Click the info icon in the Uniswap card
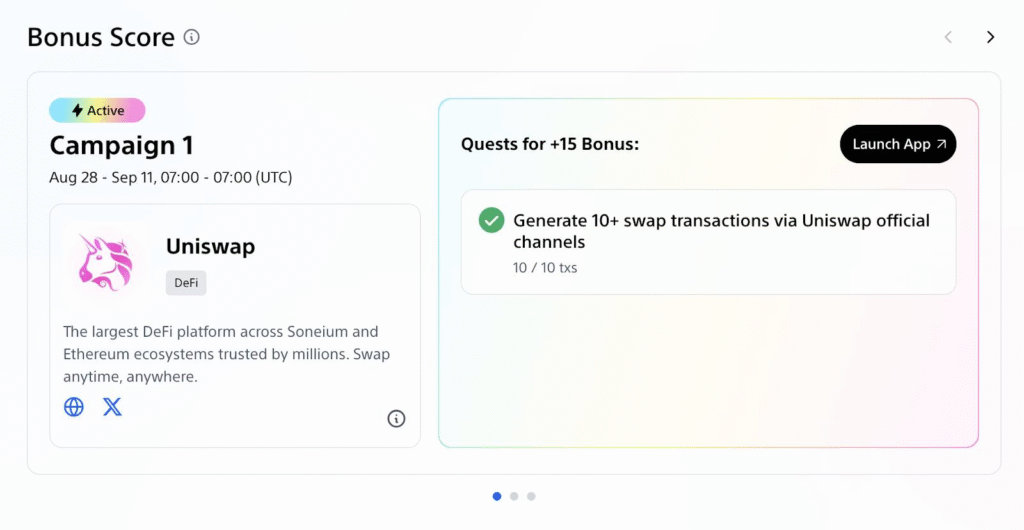 click(x=396, y=418)
